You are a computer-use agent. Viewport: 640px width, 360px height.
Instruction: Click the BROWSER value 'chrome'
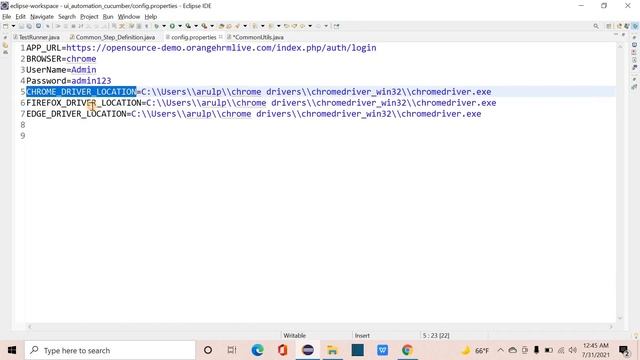pyautogui.click(x=81, y=59)
